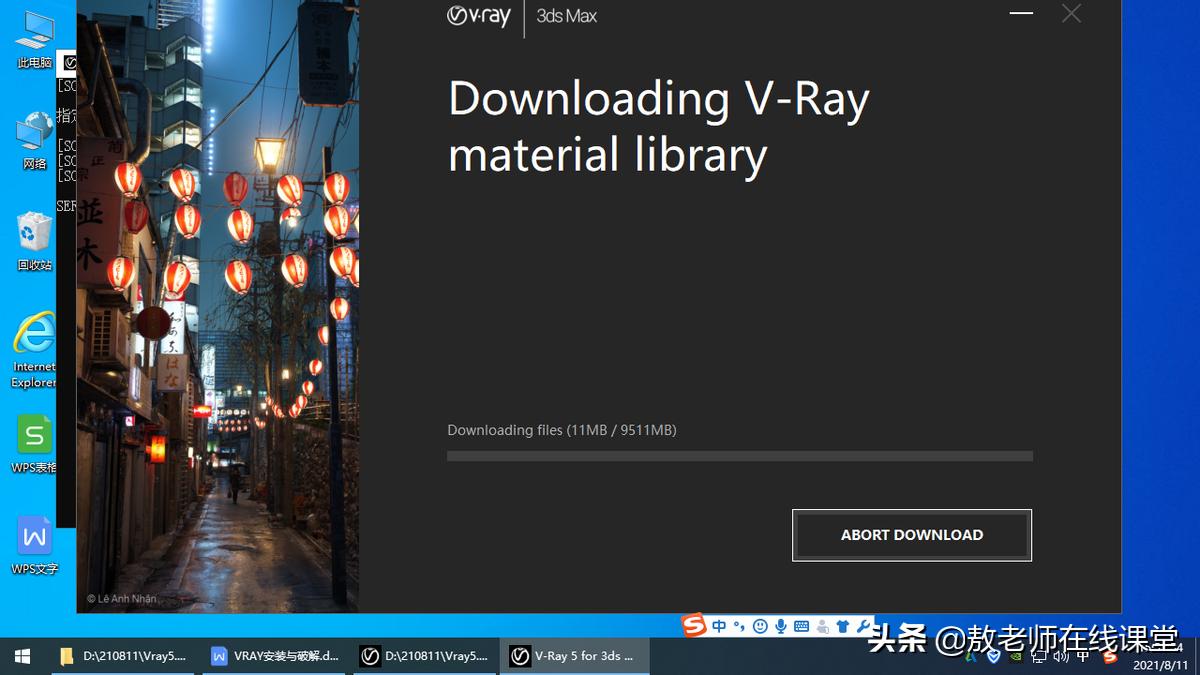Select the Sogou voice input microphone icon
The height and width of the screenshot is (675, 1200).
coord(782,626)
